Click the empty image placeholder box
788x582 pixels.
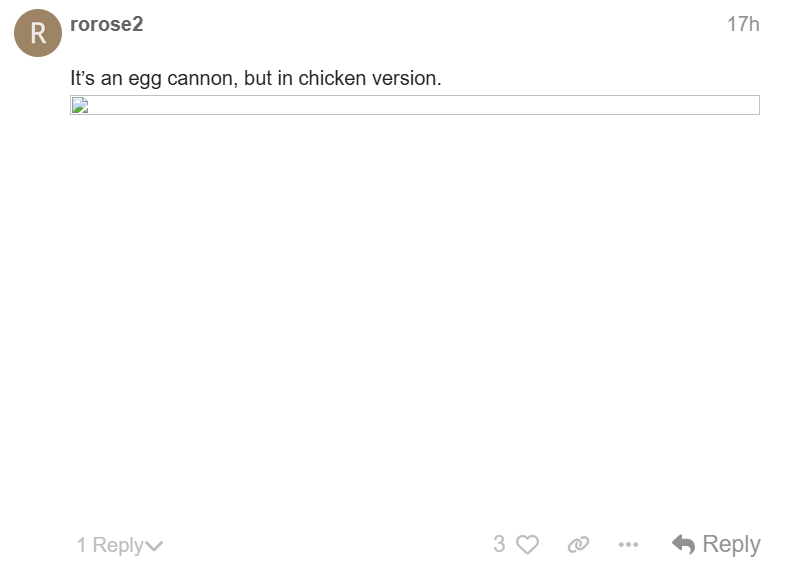(414, 105)
